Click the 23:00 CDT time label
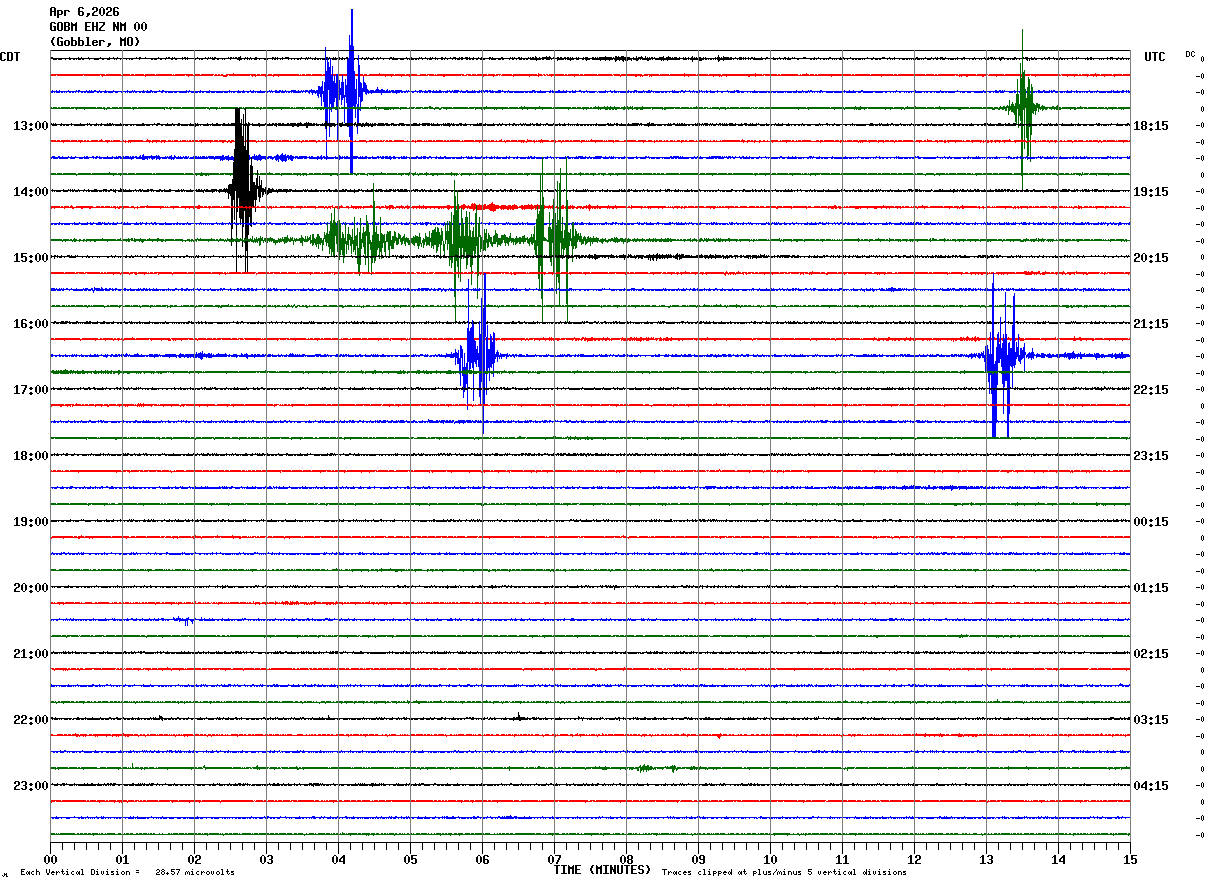 30,785
